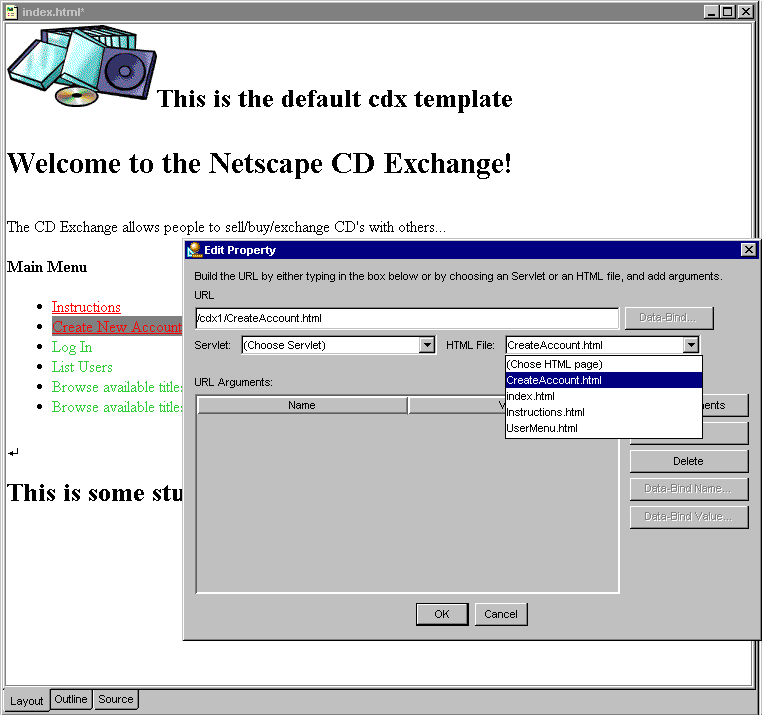This screenshot has width=762, height=715.
Task: Close the index.html window
Action: (745, 12)
